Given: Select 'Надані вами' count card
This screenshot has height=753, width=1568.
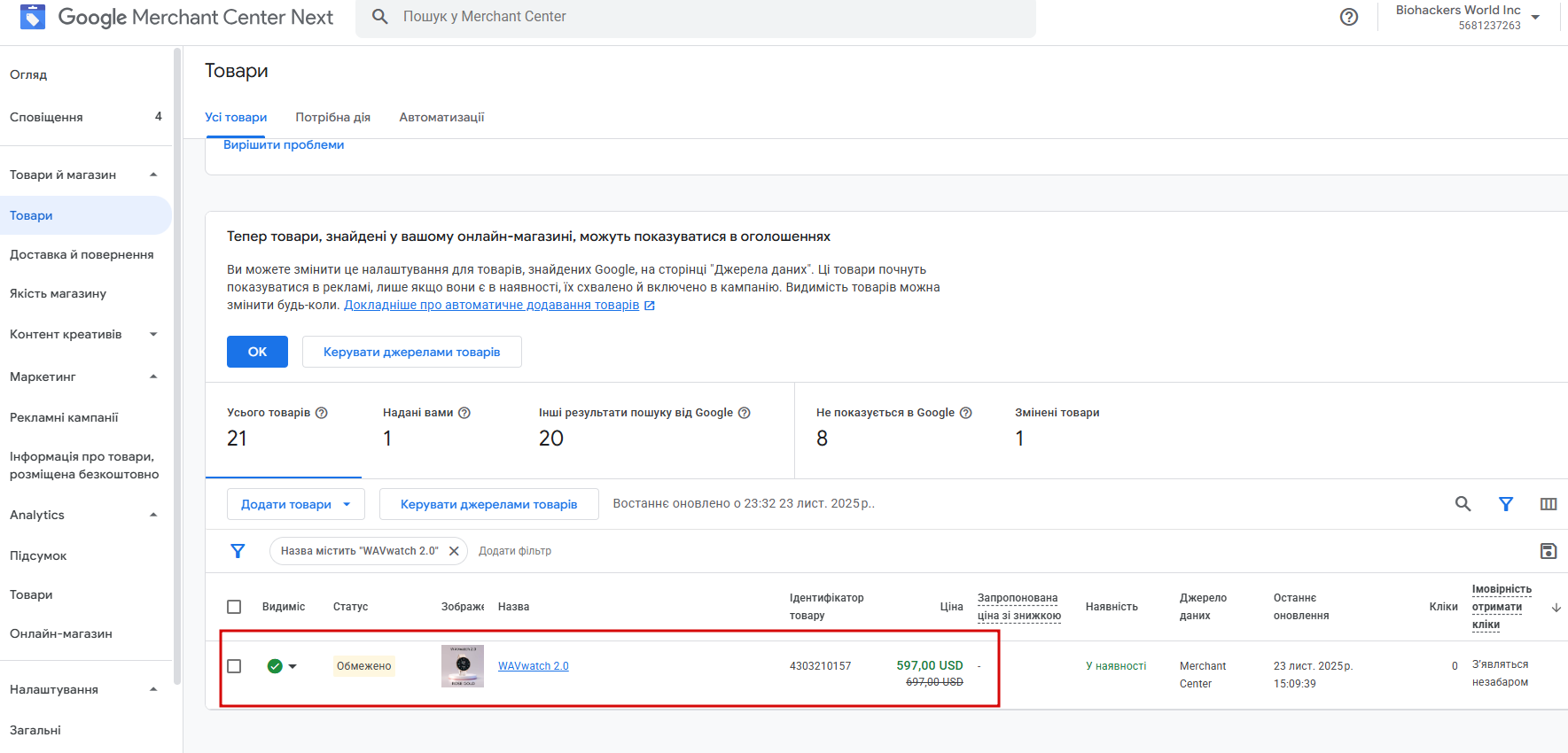Looking at the screenshot, I should point(439,430).
